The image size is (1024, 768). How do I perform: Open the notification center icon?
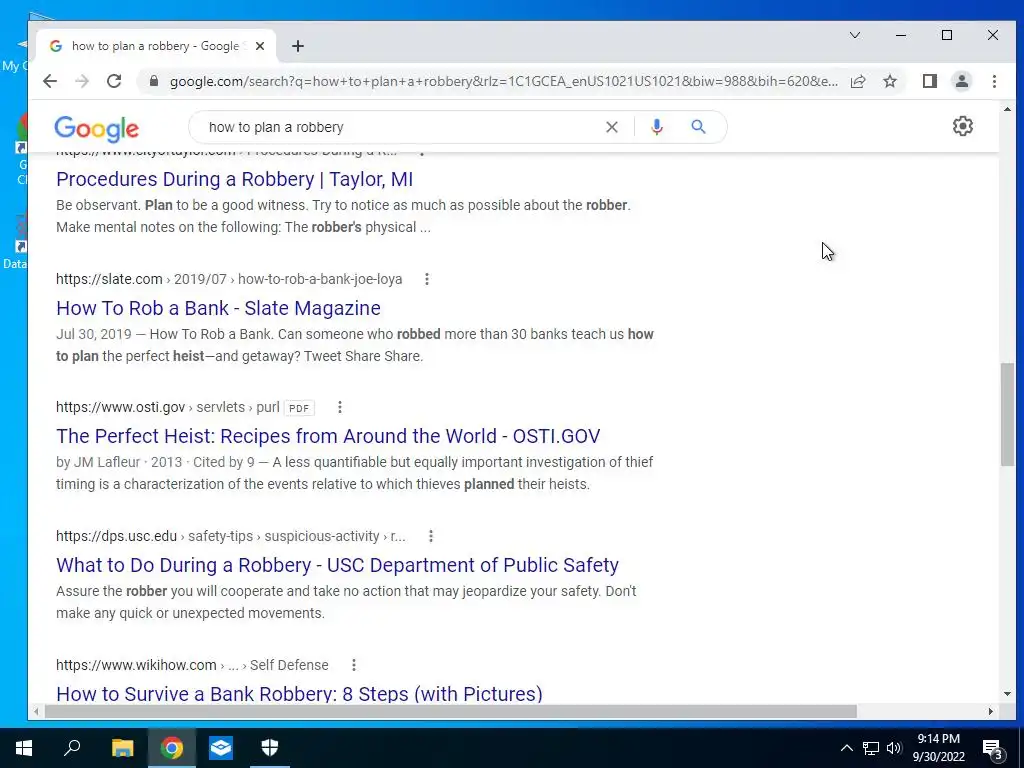click(x=992, y=748)
